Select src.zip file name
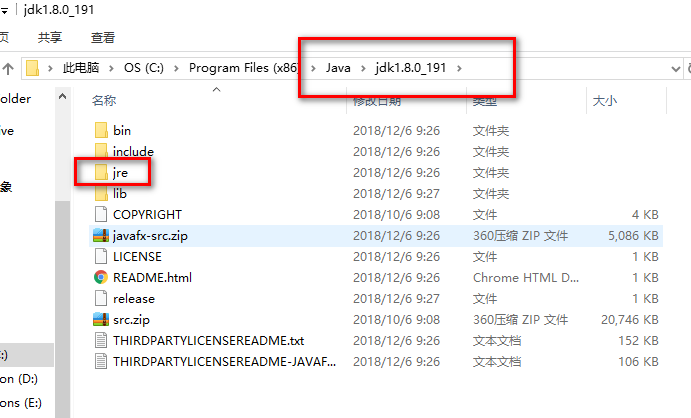 pyautogui.click(x=131, y=320)
